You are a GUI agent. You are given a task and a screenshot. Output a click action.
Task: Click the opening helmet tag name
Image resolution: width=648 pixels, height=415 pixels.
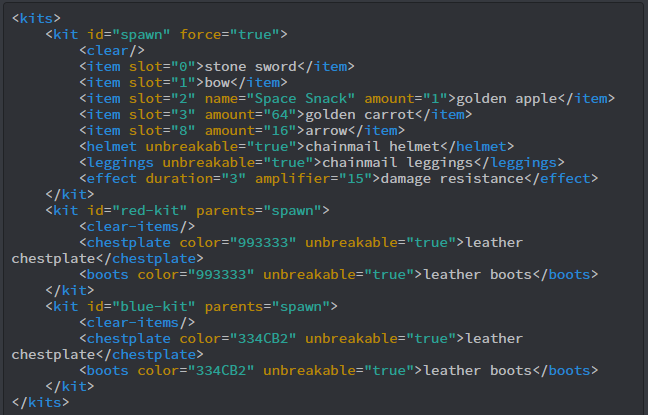pyautogui.click(x=112, y=146)
